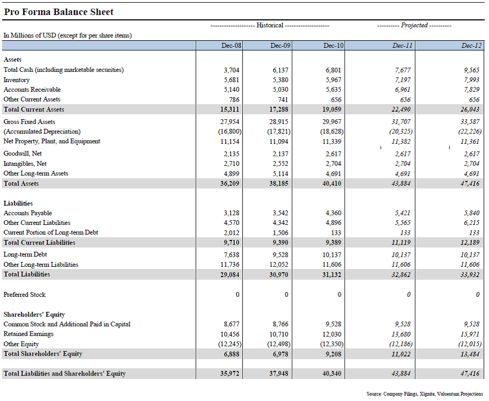The width and height of the screenshot is (489, 401).
Task: Select the Dec-09 column header
Action: [x=280, y=46]
